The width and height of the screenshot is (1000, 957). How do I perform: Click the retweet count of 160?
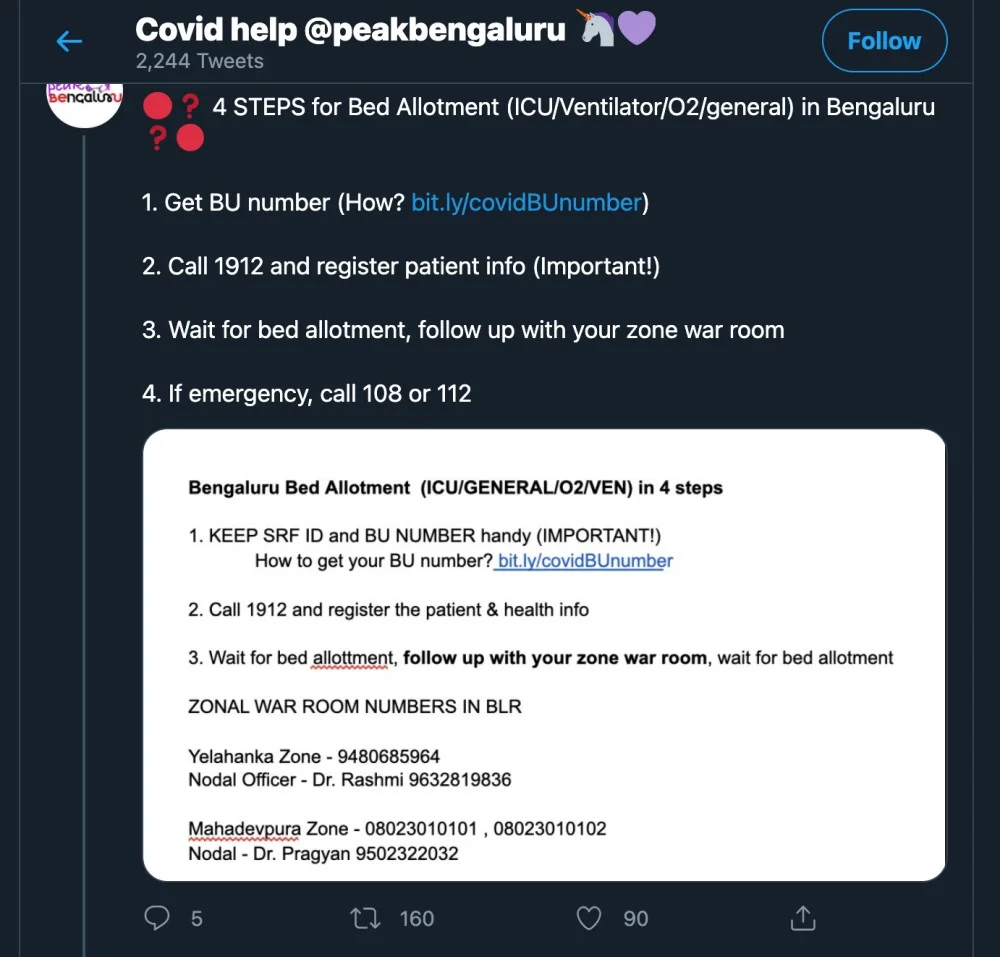[x=417, y=918]
